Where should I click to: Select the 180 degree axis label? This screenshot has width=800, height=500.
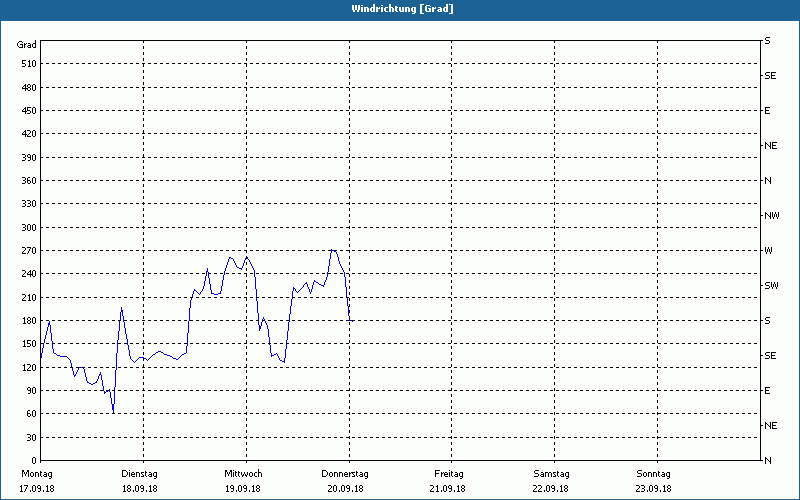point(29,320)
